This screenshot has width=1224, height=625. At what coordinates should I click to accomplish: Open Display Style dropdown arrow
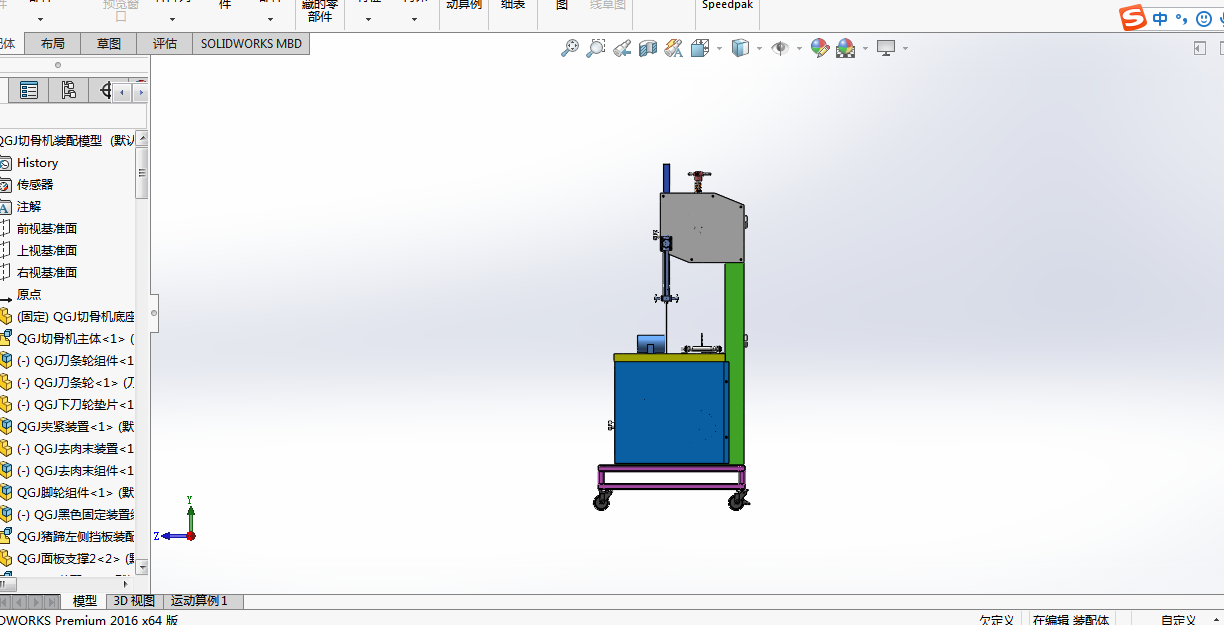(759, 48)
